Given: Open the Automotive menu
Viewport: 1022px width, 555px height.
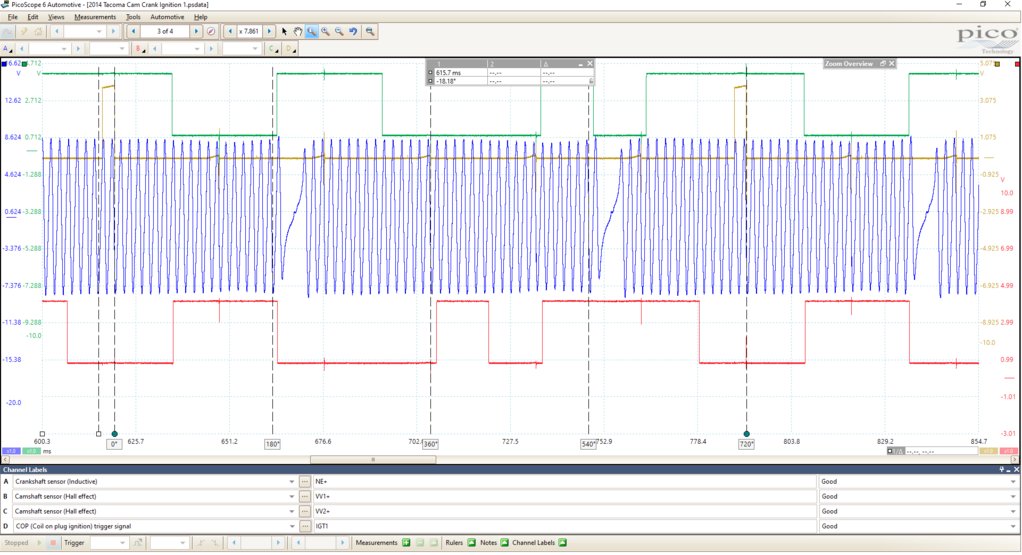Looking at the screenshot, I should (x=167, y=17).
